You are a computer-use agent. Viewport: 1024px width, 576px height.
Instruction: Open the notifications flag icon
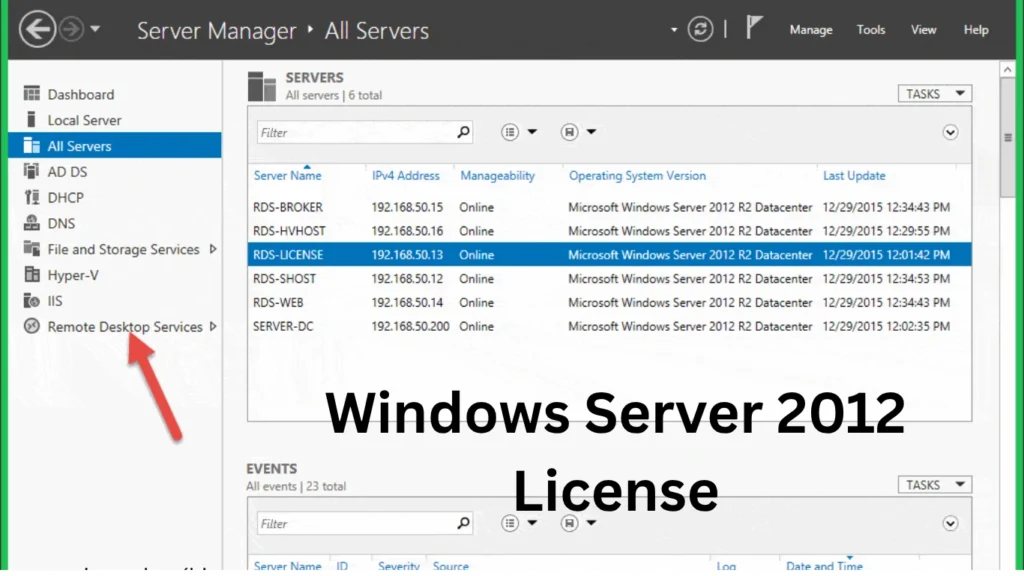tap(753, 28)
